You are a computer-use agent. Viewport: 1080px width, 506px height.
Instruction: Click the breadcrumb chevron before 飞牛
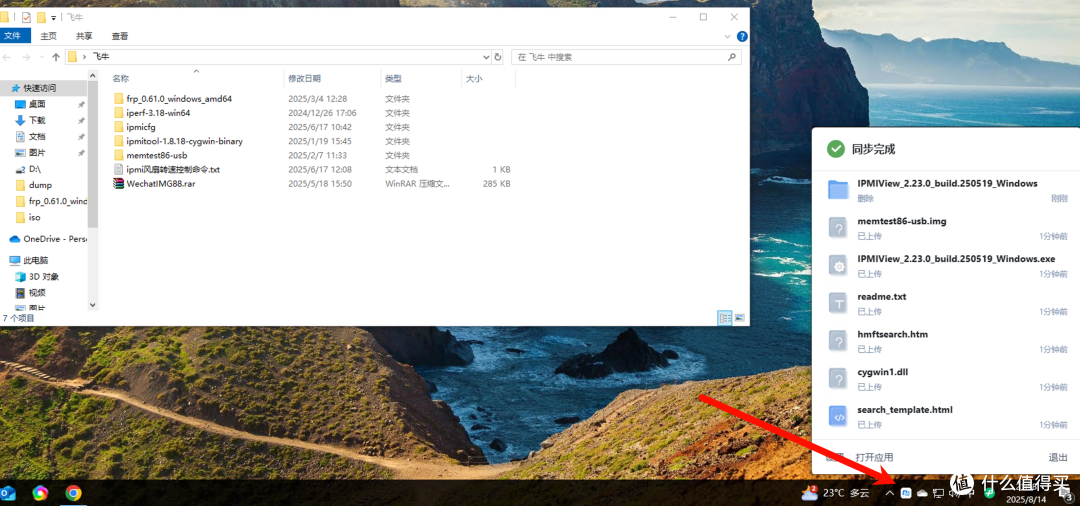coord(84,57)
